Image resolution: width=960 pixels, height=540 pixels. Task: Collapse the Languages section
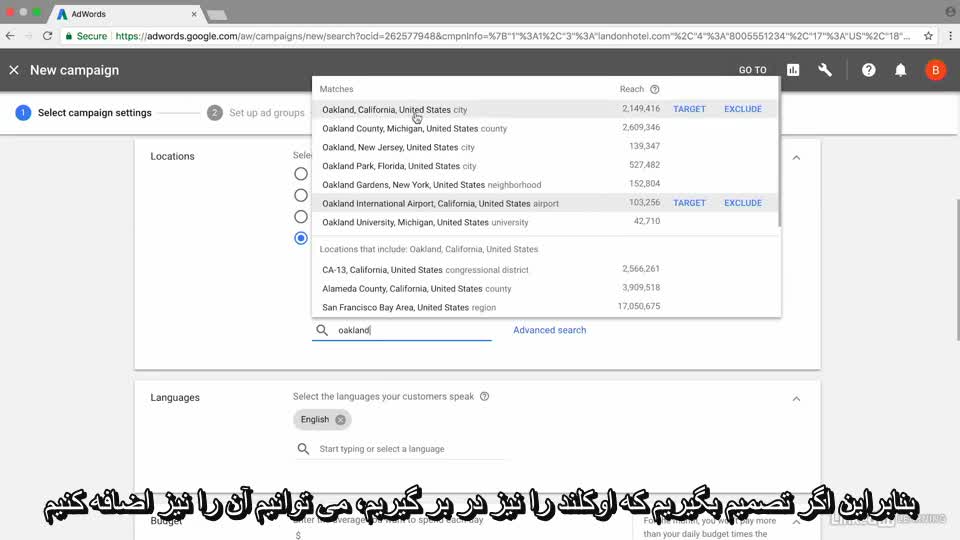[x=796, y=398]
